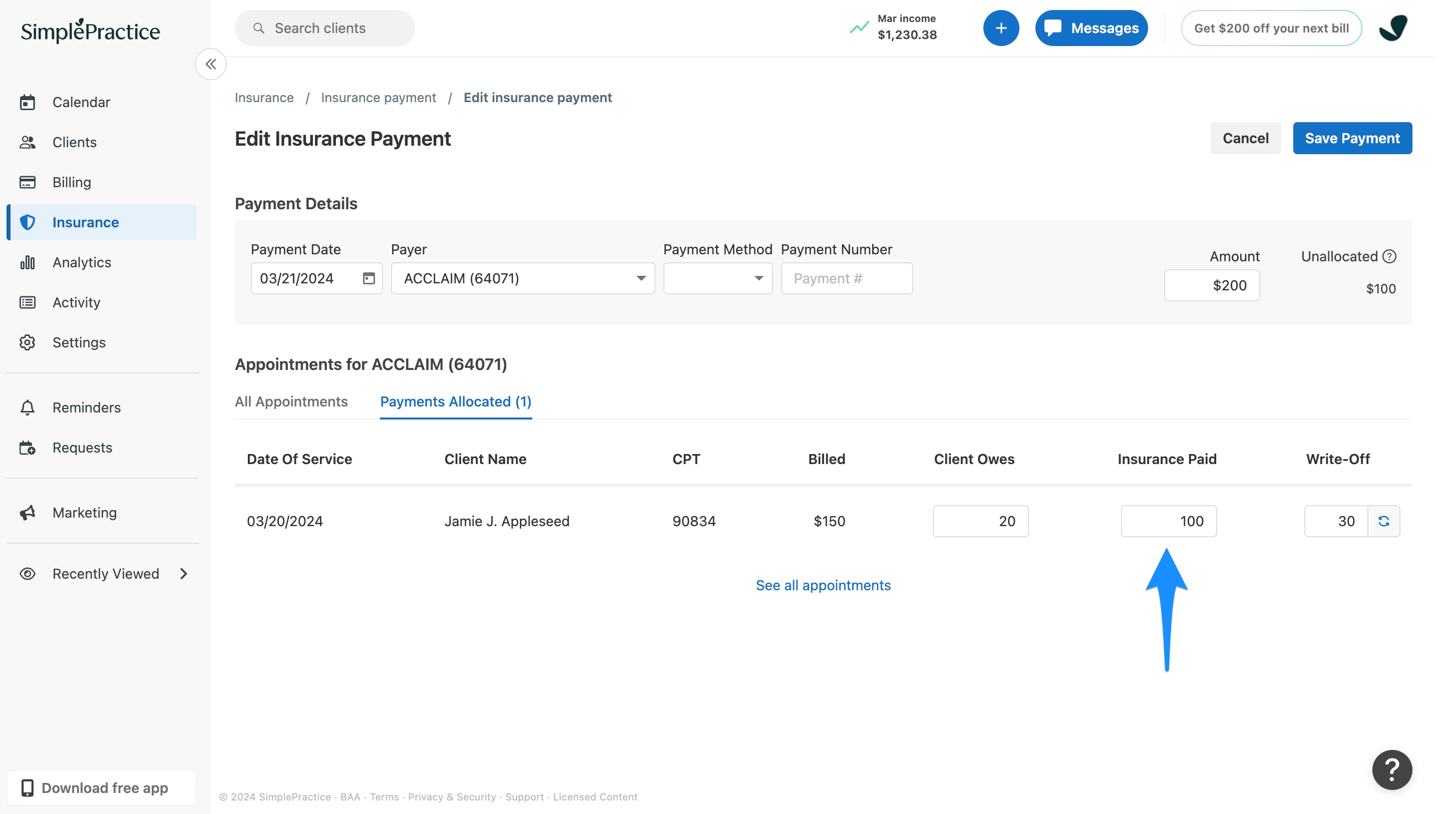This screenshot has width=1456, height=814.
Task: Click the blue plus create button
Action: coord(1000,28)
